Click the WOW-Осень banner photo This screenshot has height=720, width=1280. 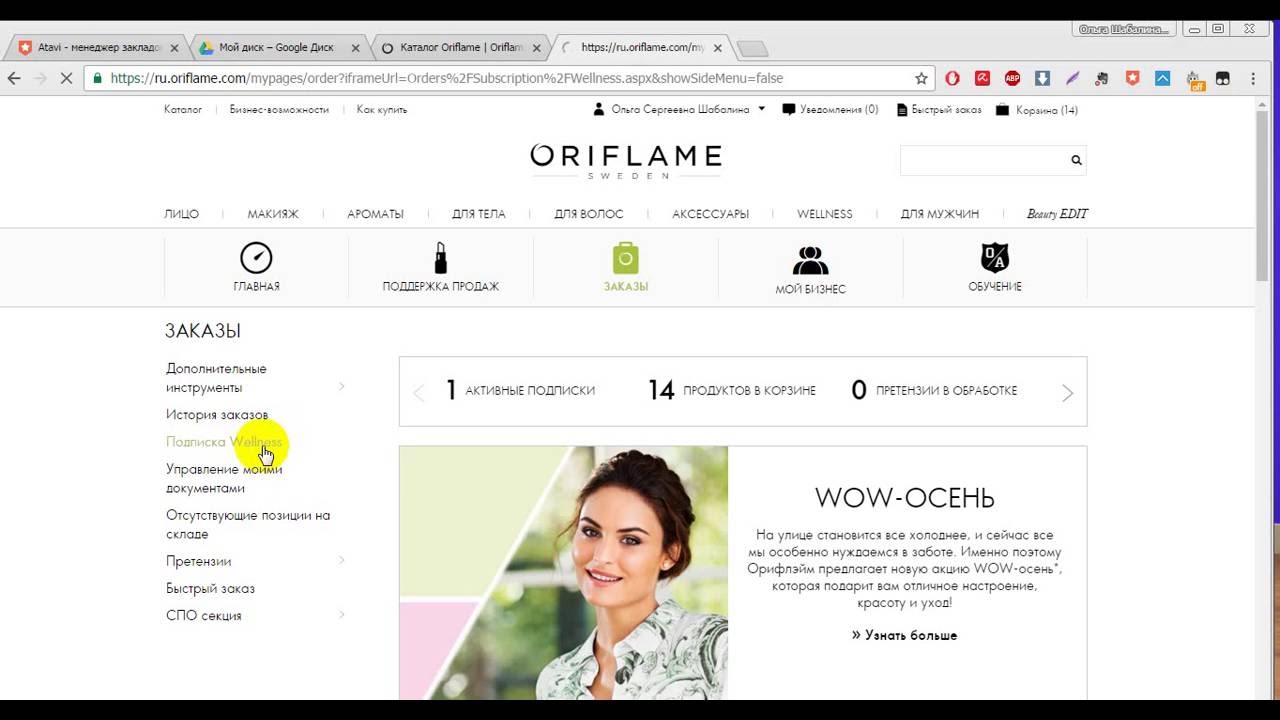[563, 573]
